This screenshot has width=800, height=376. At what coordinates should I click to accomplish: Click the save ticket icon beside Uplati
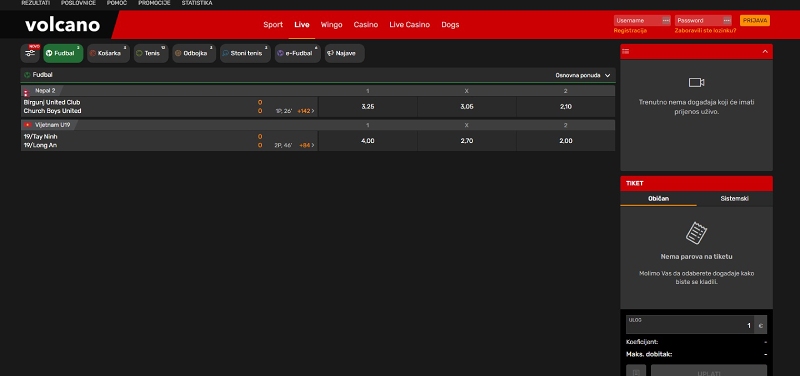pyautogui.click(x=636, y=370)
